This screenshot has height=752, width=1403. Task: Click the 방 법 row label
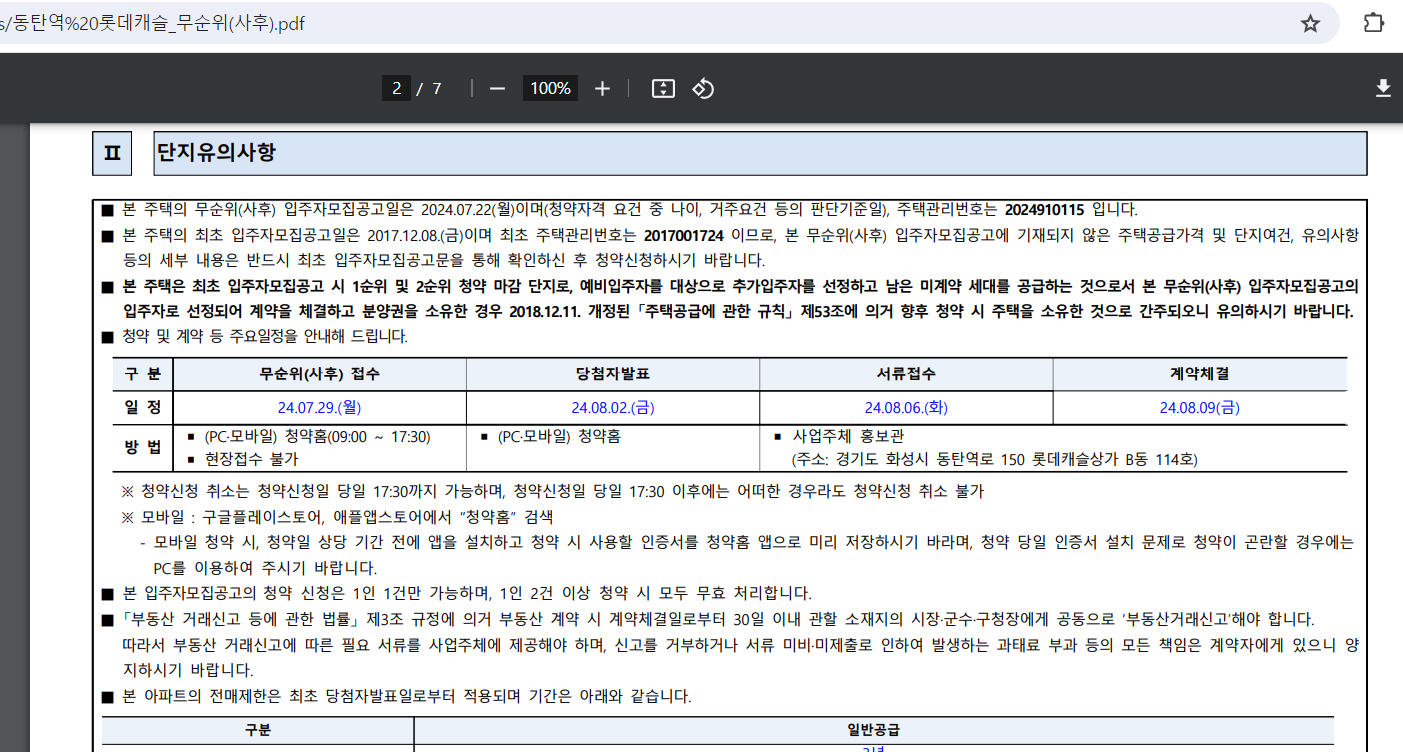coord(142,448)
